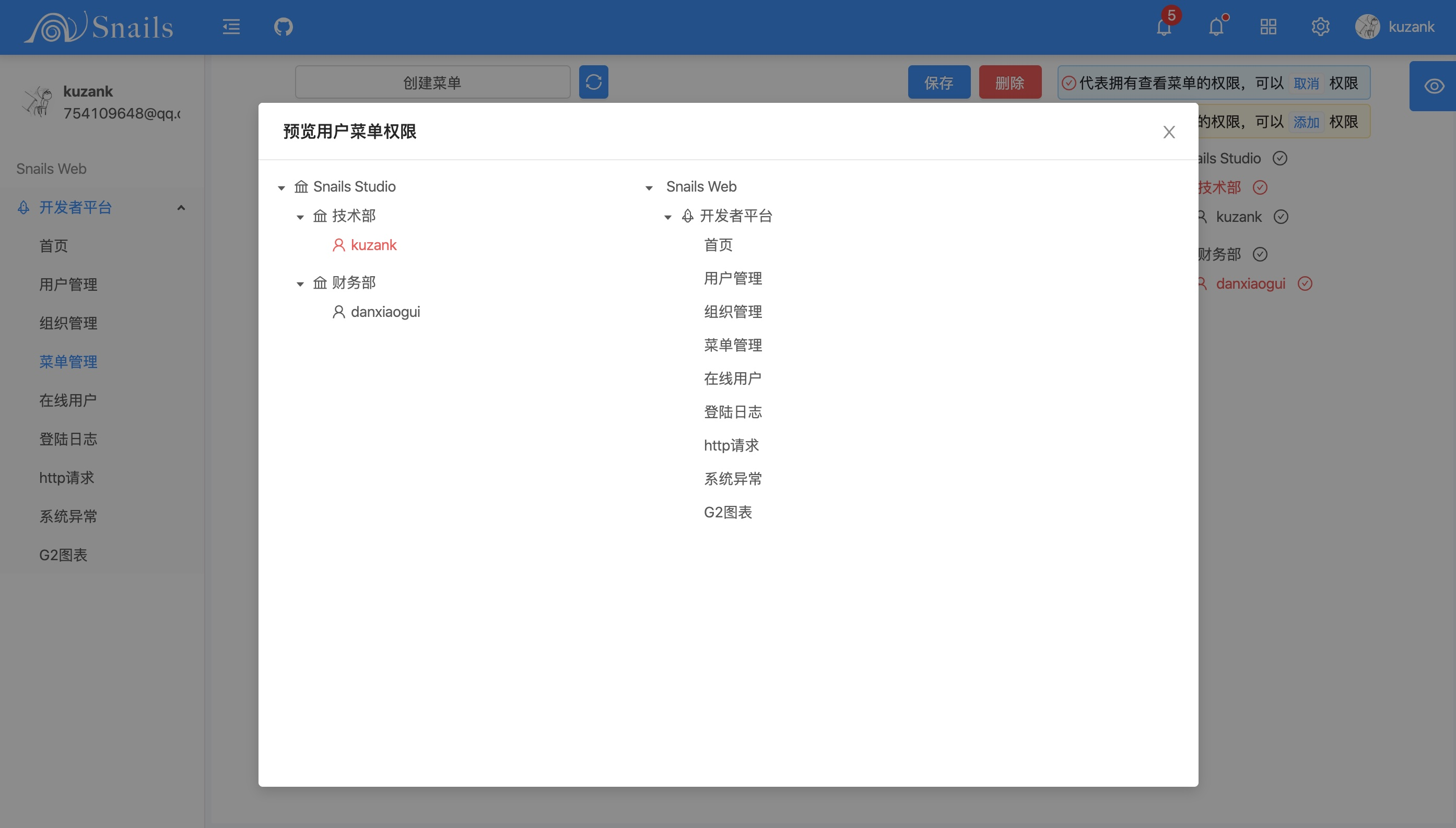
Task: Click the eye preview button
Action: (x=1434, y=86)
